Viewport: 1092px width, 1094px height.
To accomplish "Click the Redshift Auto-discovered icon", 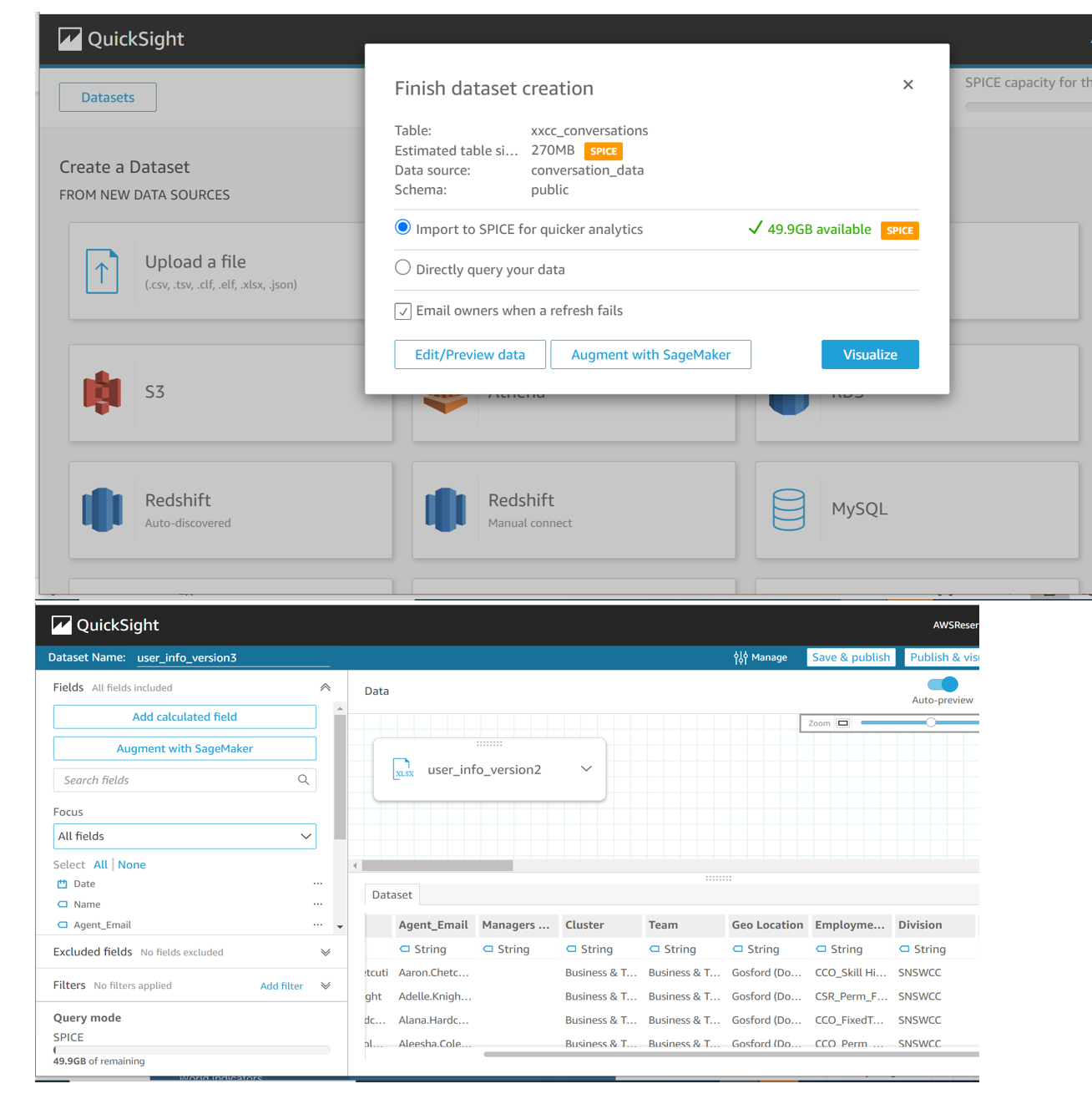I will coord(102,509).
